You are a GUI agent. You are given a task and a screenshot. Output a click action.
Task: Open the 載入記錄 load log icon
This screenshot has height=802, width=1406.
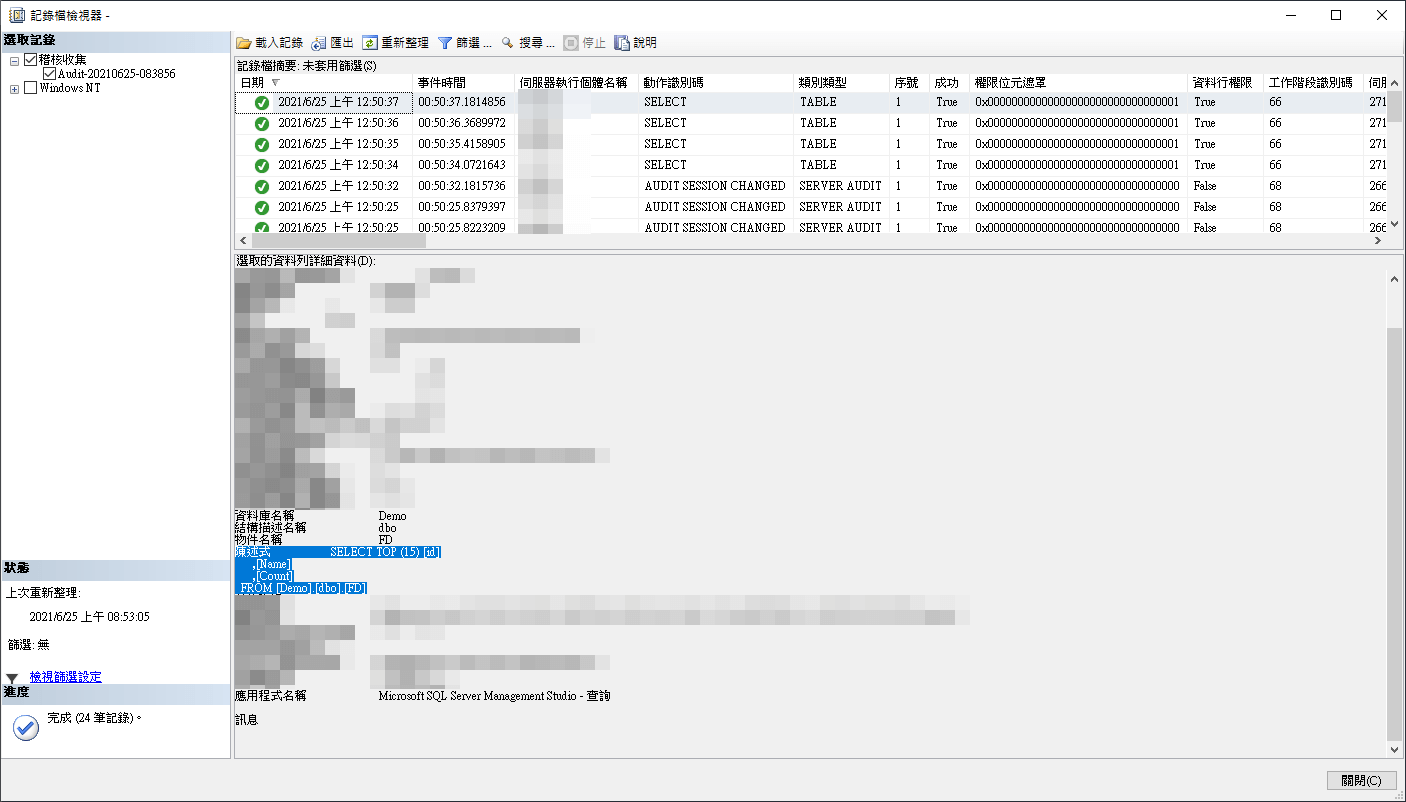pyautogui.click(x=243, y=42)
